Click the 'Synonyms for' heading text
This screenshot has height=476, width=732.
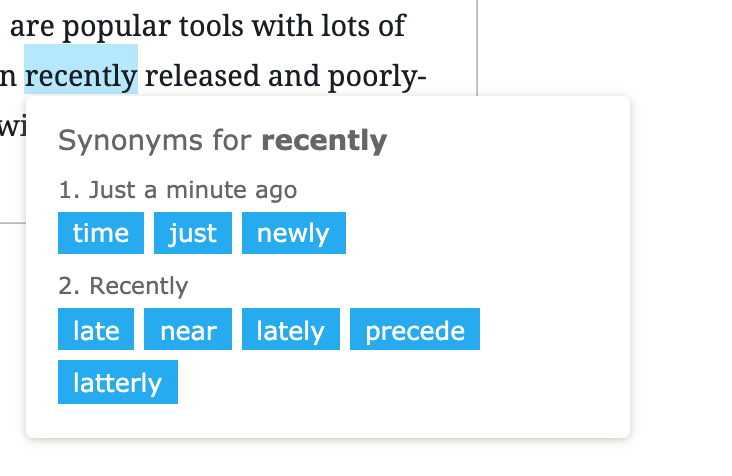(x=155, y=140)
